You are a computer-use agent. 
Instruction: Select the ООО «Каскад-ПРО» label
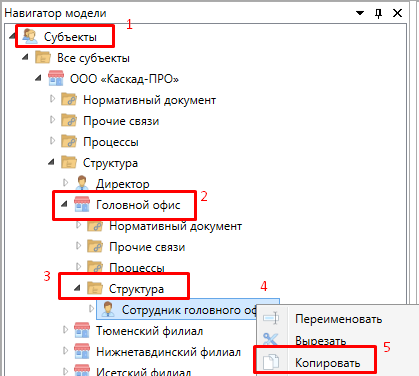[x=124, y=79]
